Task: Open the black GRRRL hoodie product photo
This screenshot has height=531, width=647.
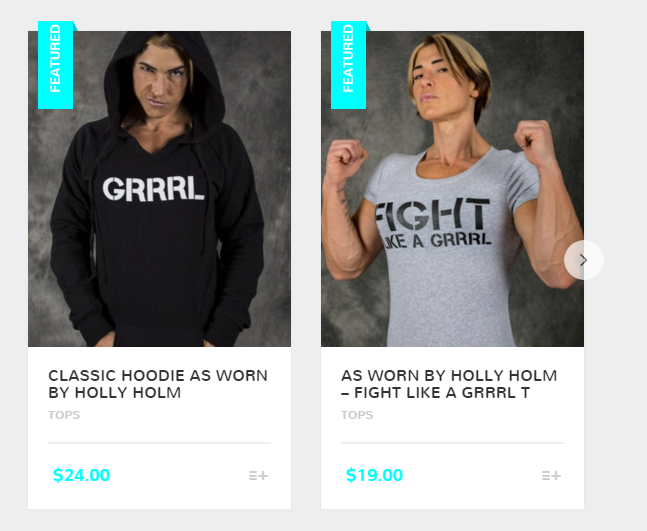Action: point(159,189)
